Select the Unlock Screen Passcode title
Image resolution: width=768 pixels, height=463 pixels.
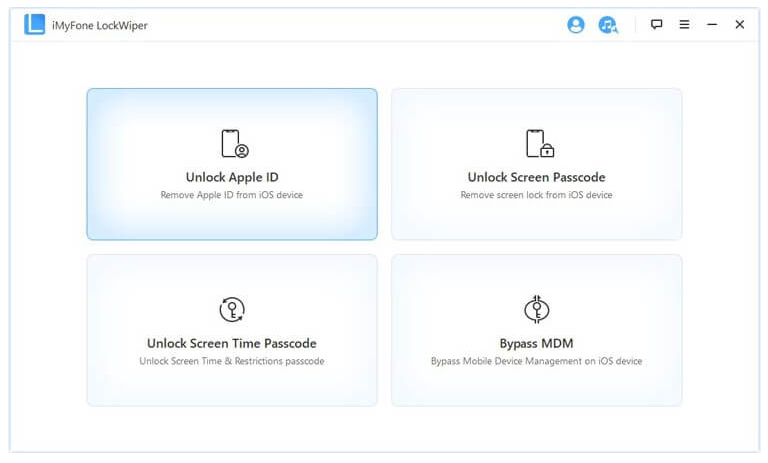536,178
